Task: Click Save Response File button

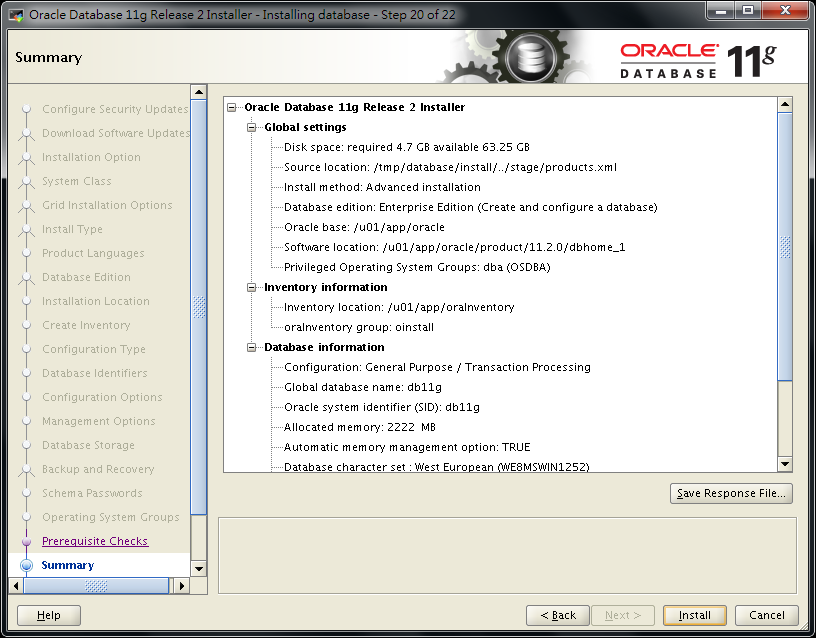Action: click(x=731, y=493)
